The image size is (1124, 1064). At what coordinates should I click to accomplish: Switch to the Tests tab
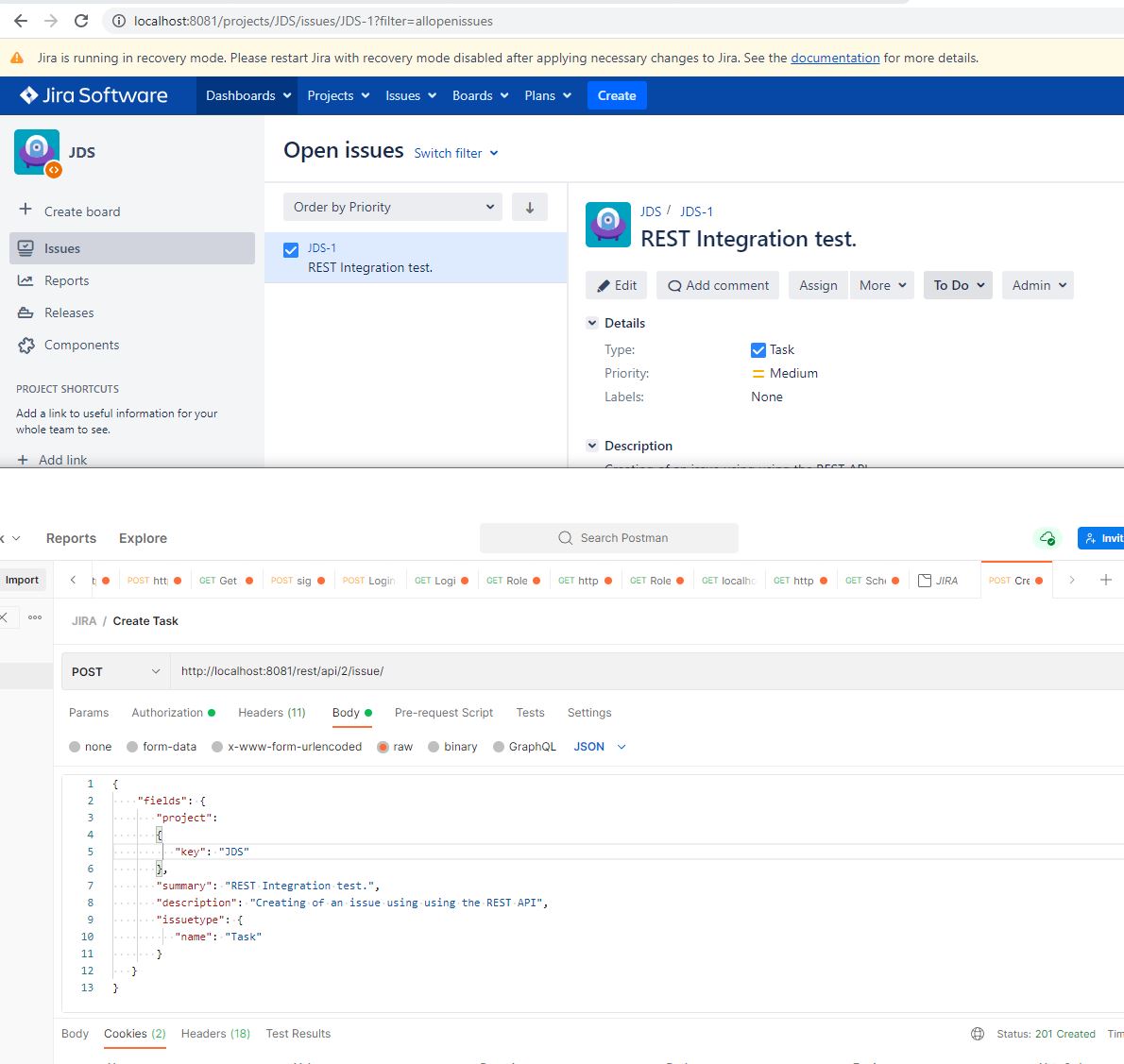(x=531, y=712)
